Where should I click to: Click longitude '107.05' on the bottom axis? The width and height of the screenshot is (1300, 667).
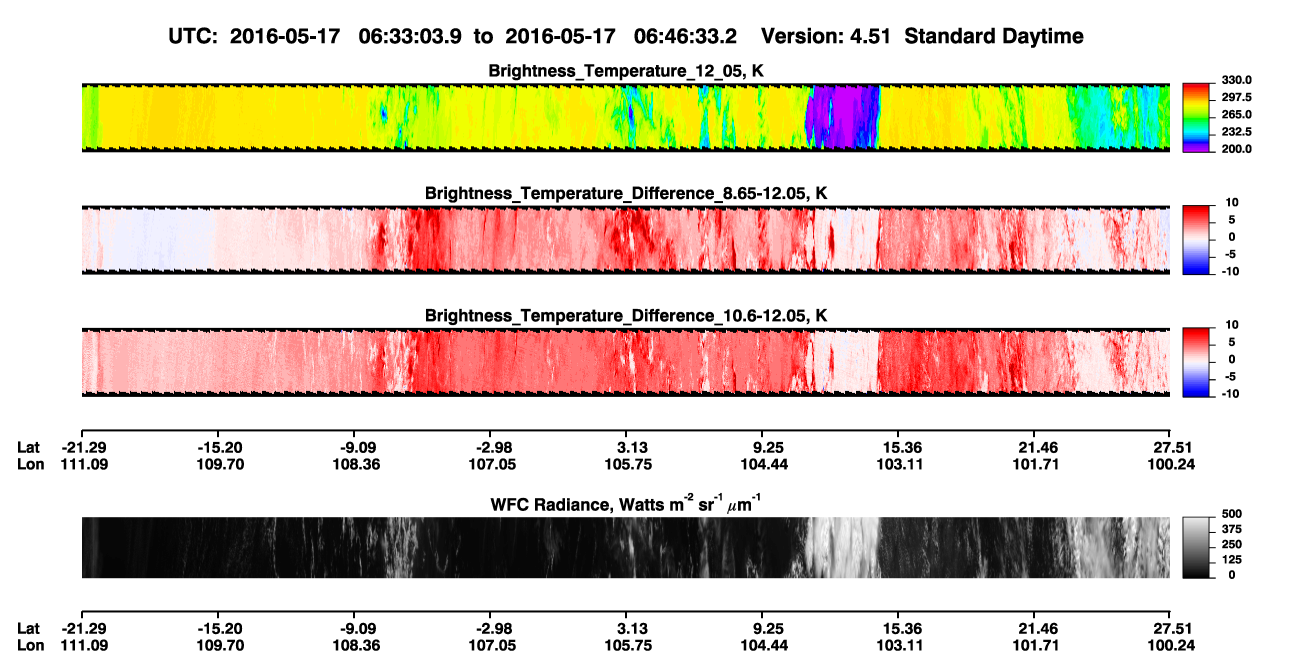tap(494, 646)
